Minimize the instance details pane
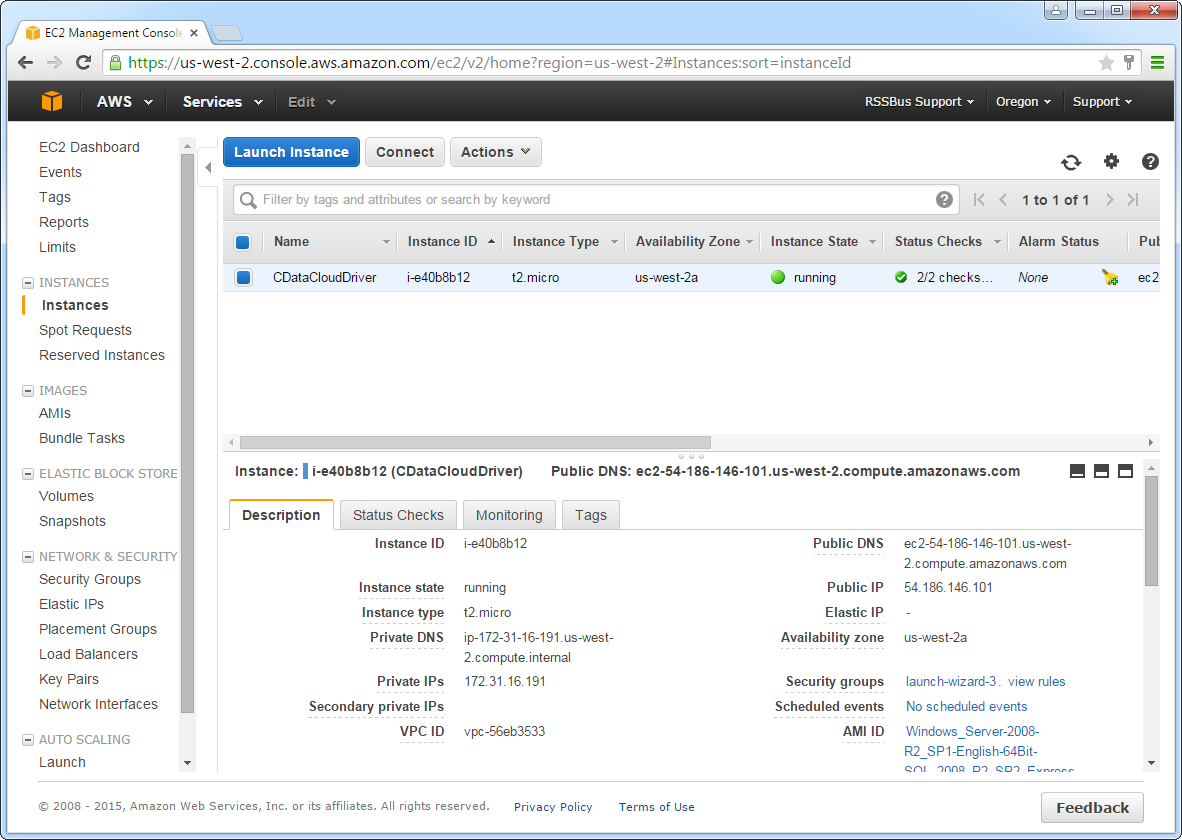1182x840 pixels. tap(1077, 471)
